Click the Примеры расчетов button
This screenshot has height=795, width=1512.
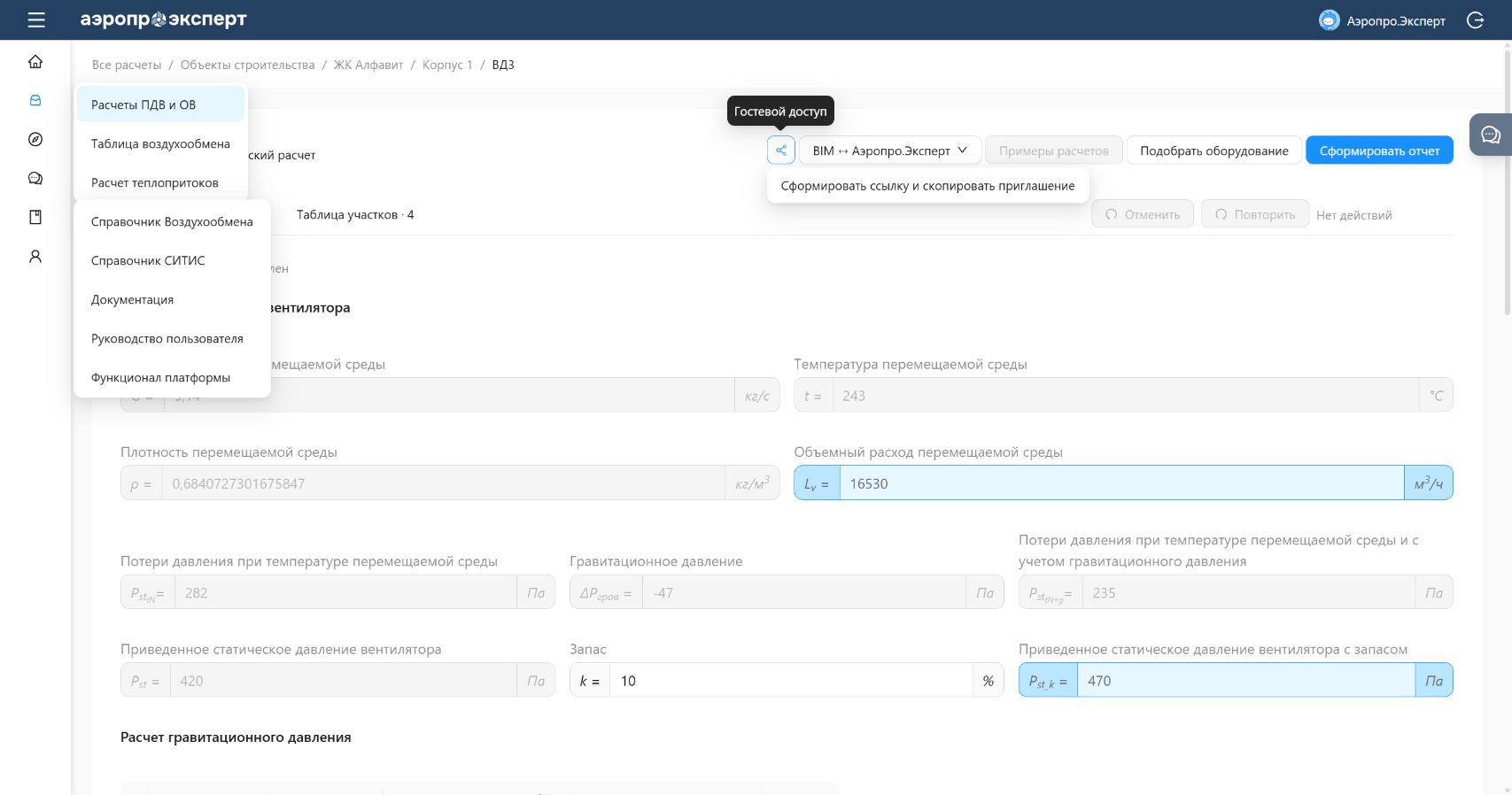[1054, 151]
